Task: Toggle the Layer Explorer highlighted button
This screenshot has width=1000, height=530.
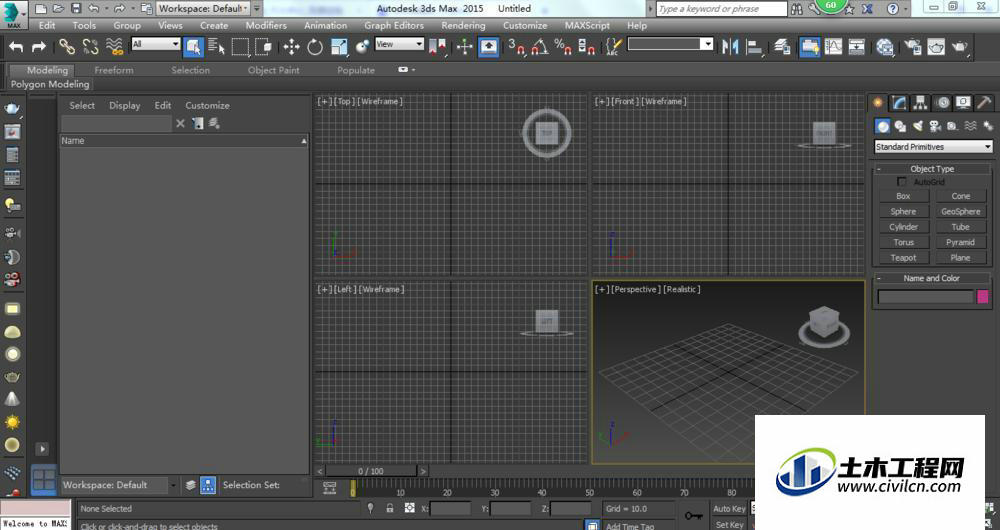Action: tap(809, 47)
